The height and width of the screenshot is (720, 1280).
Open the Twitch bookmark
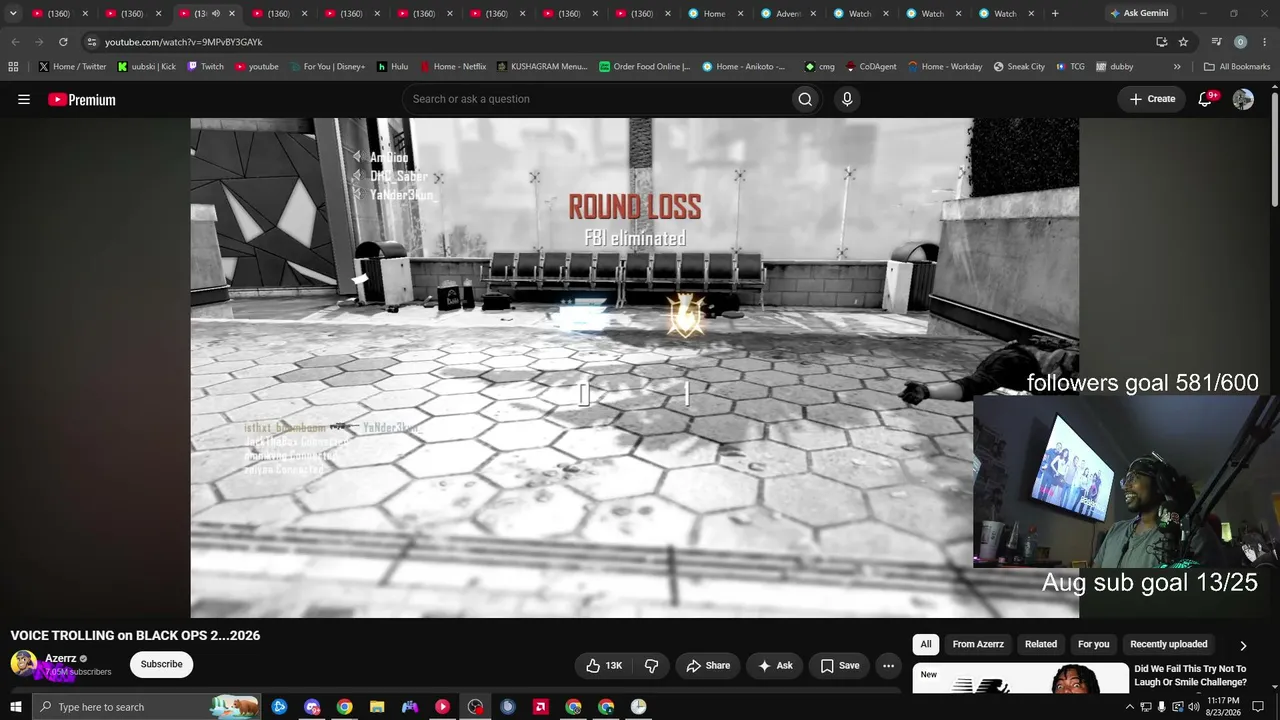(x=206, y=67)
